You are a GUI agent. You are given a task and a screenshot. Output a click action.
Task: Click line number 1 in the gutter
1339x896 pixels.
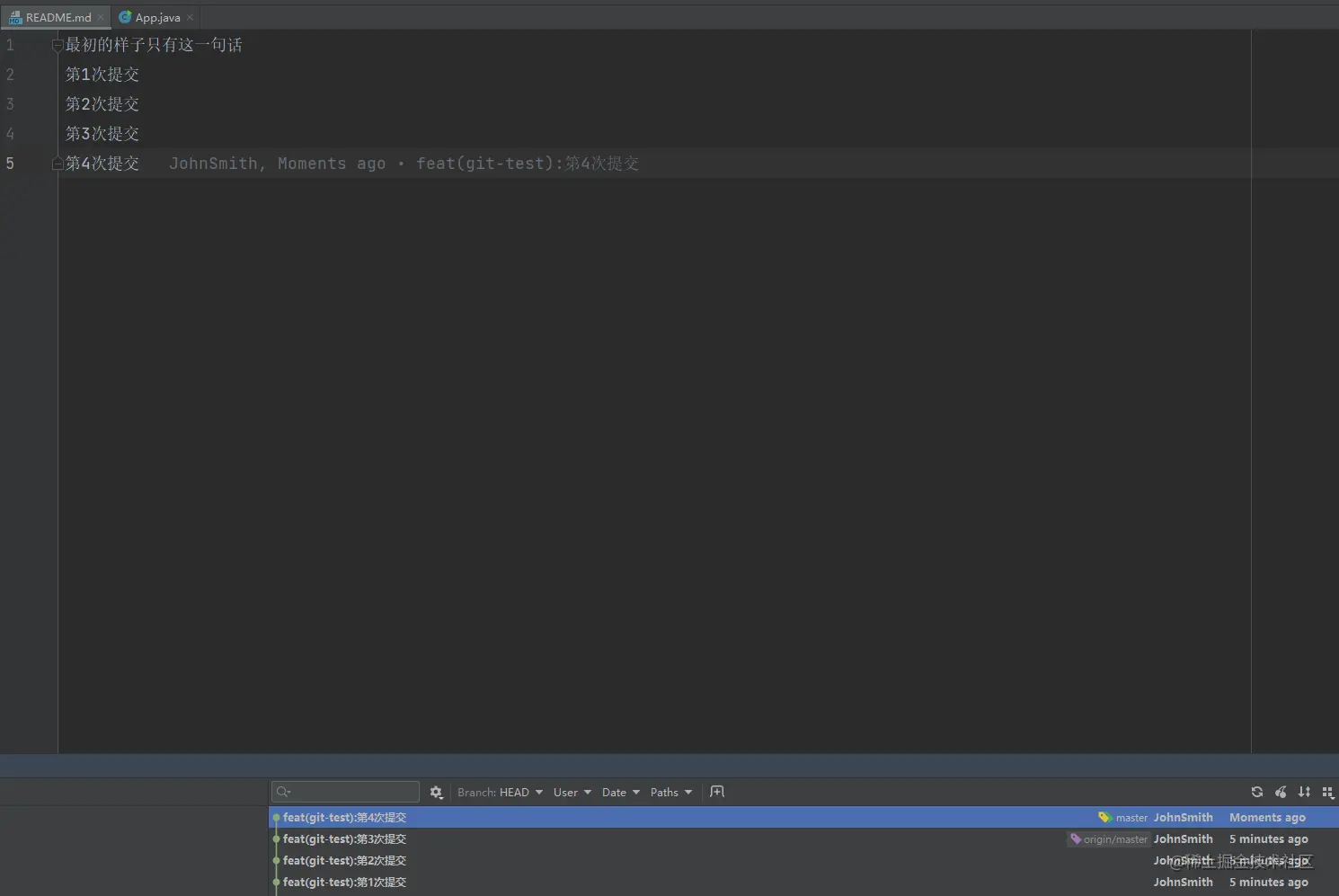pyautogui.click(x=10, y=45)
